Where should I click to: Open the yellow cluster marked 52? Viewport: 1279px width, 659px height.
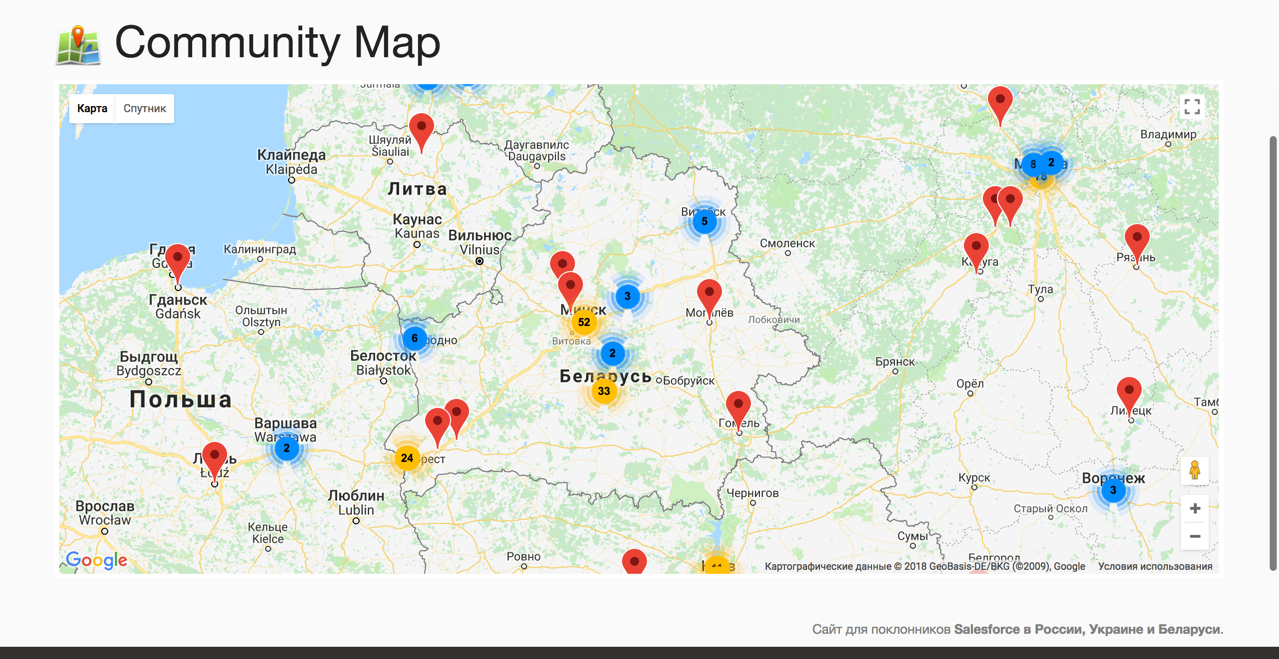click(x=584, y=322)
